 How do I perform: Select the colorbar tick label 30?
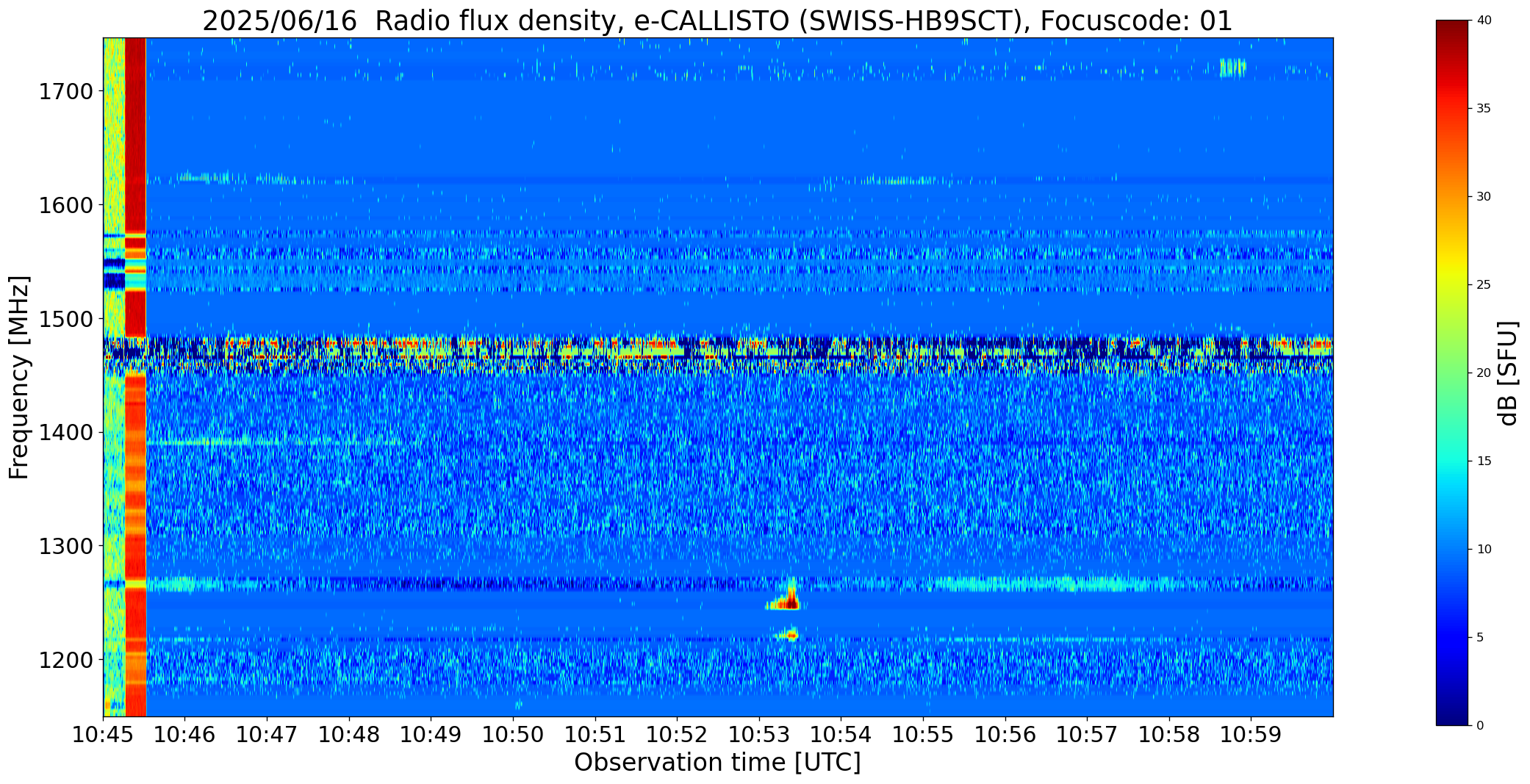(1484, 197)
